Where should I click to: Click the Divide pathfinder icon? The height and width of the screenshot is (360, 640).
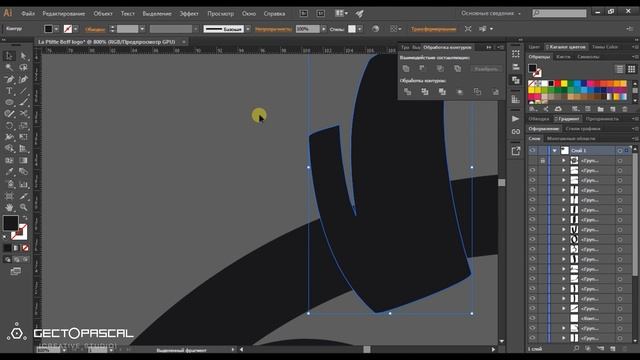coord(407,92)
